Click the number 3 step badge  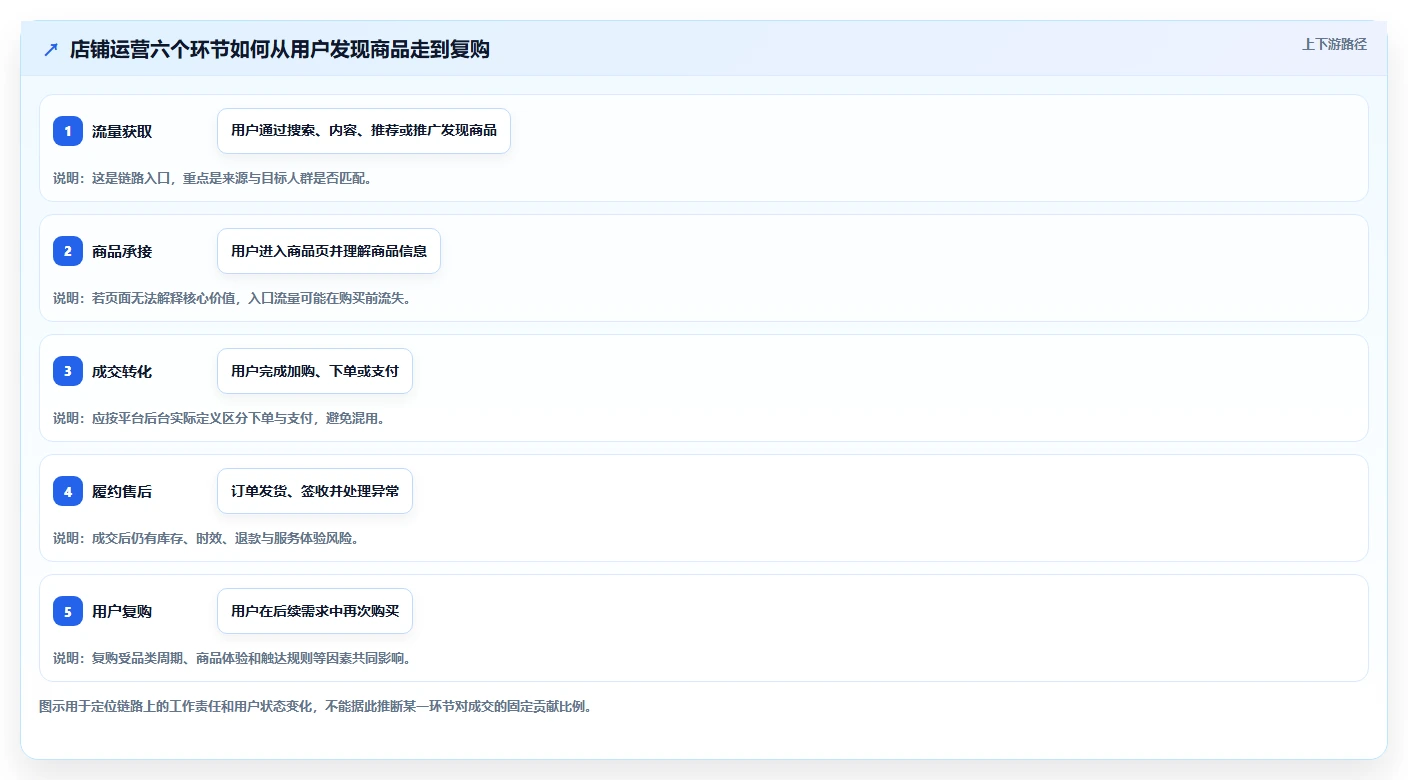coord(68,371)
